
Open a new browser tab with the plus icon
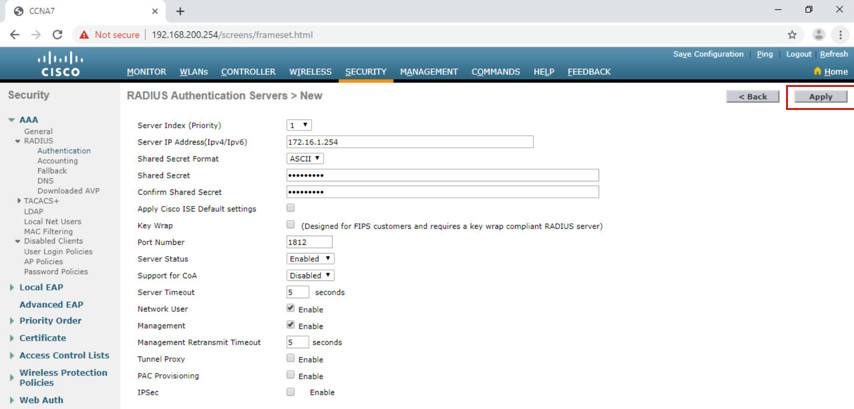[180, 11]
